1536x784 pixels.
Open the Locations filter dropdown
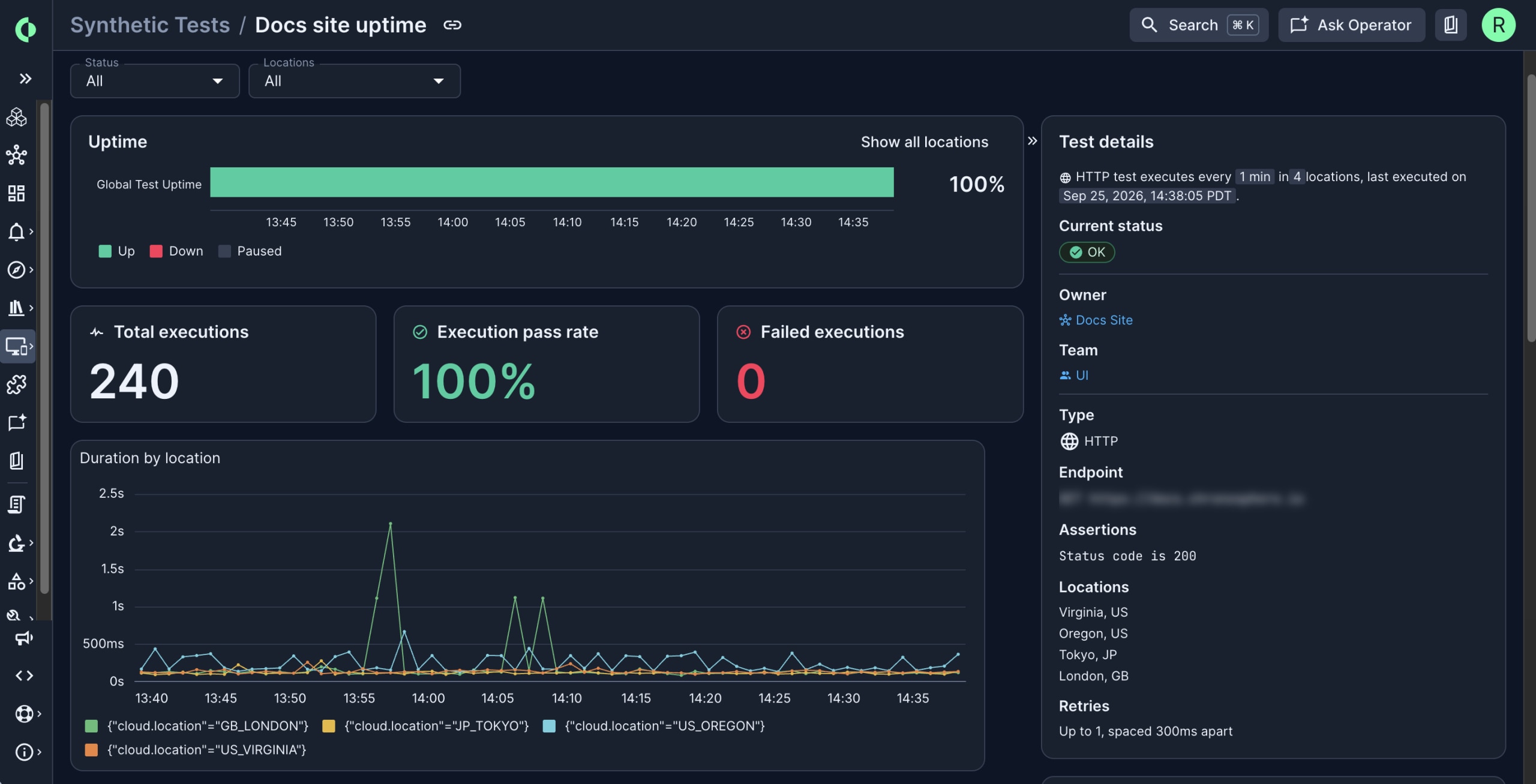click(x=355, y=80)
